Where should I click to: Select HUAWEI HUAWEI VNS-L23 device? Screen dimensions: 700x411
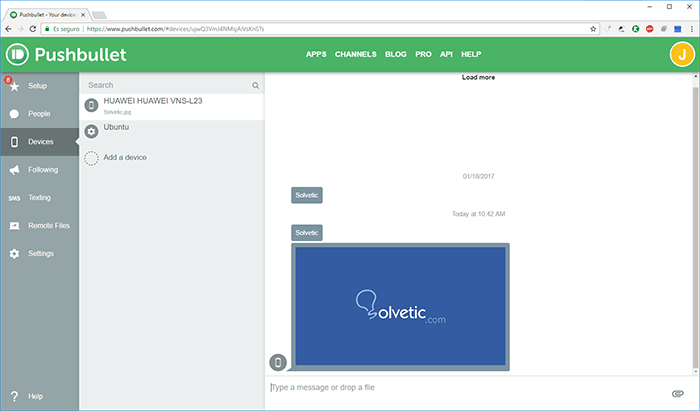pyautogui.click(x=172, y=107)
